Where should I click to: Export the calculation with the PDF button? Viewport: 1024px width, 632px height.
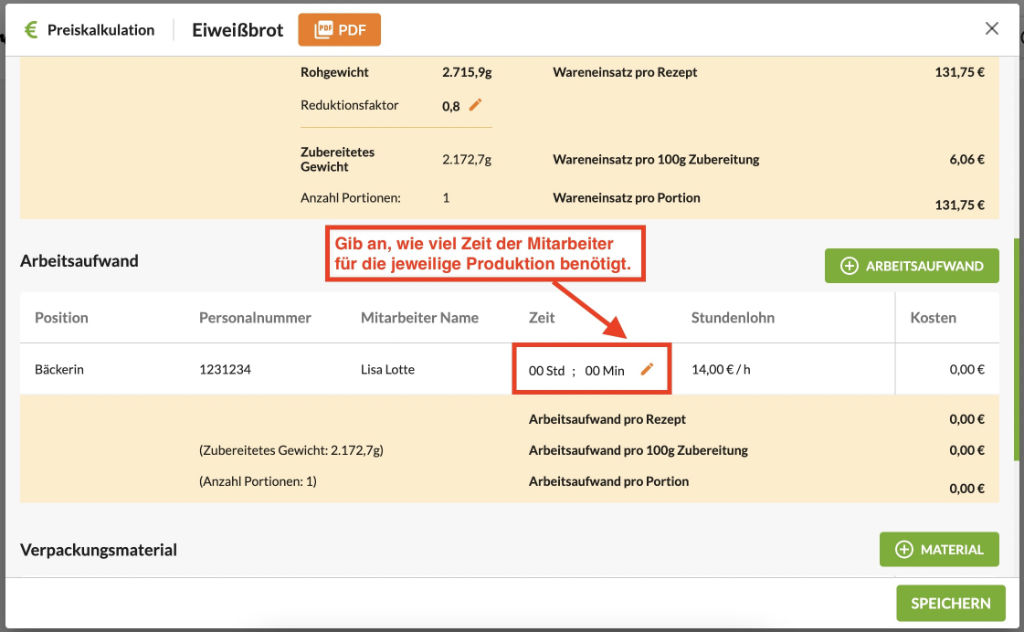coord(339,30)
